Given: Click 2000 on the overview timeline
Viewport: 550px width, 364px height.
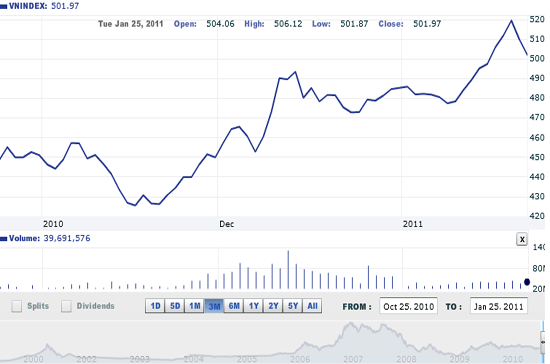Looking at the screenshot, I should coord(34,359).
